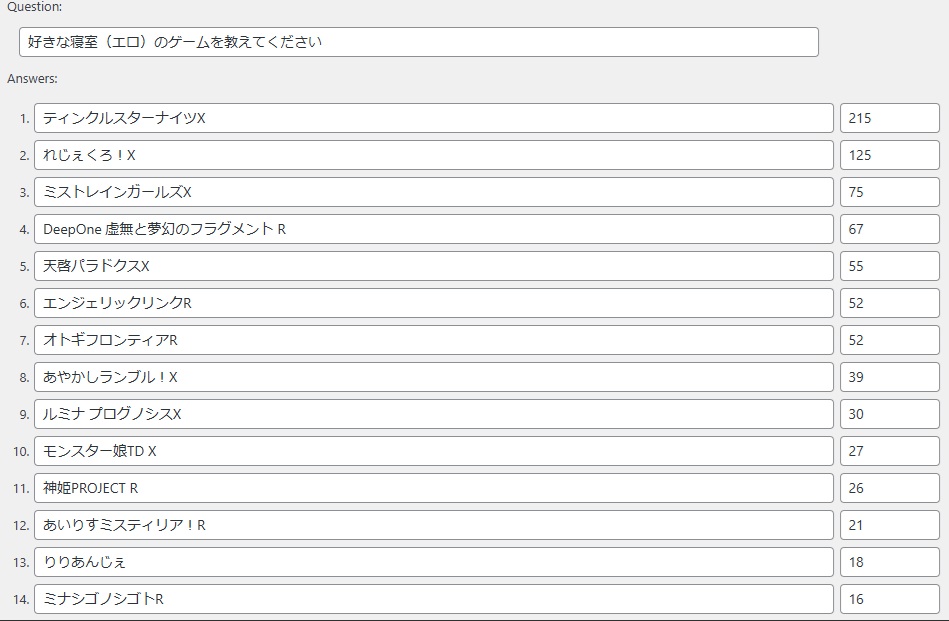Click the vote count field showing 16
Viewport: 949px width, 621px height.
[889, 599]
